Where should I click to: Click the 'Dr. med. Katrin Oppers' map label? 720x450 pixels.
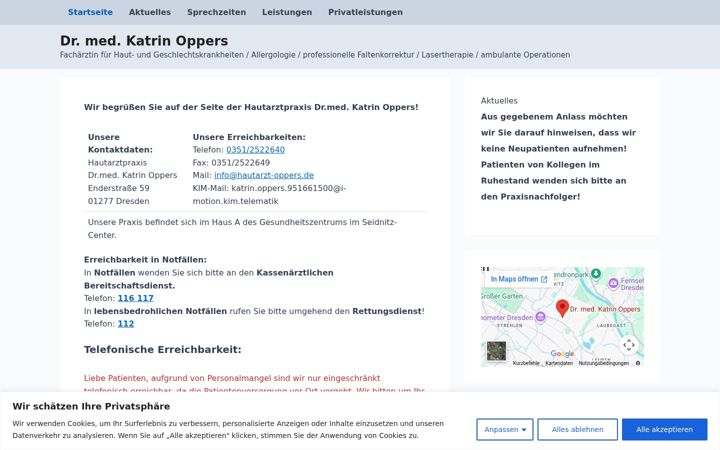605,309
